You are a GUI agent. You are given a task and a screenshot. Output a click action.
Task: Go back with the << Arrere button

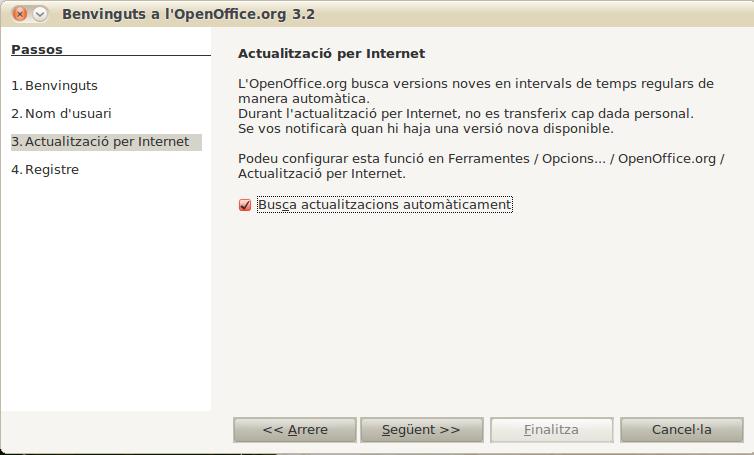295,430
